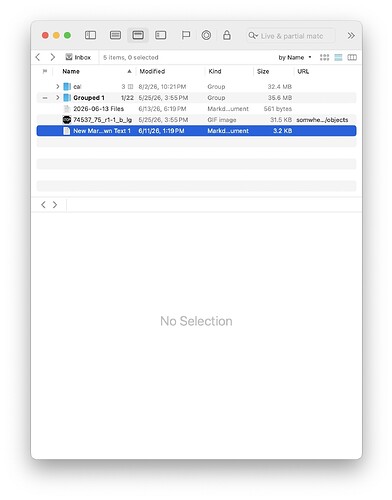Select the cal group row
This screenshot has height=500, width=392.
coord(196,87)
